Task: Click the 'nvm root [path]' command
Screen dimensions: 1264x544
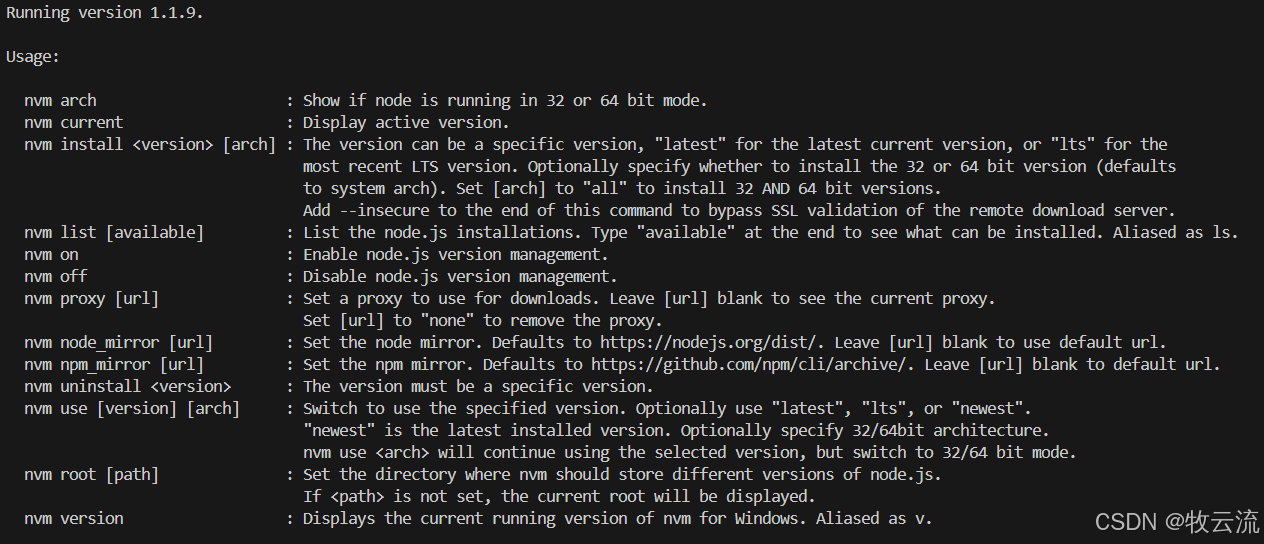Action: 92,474
